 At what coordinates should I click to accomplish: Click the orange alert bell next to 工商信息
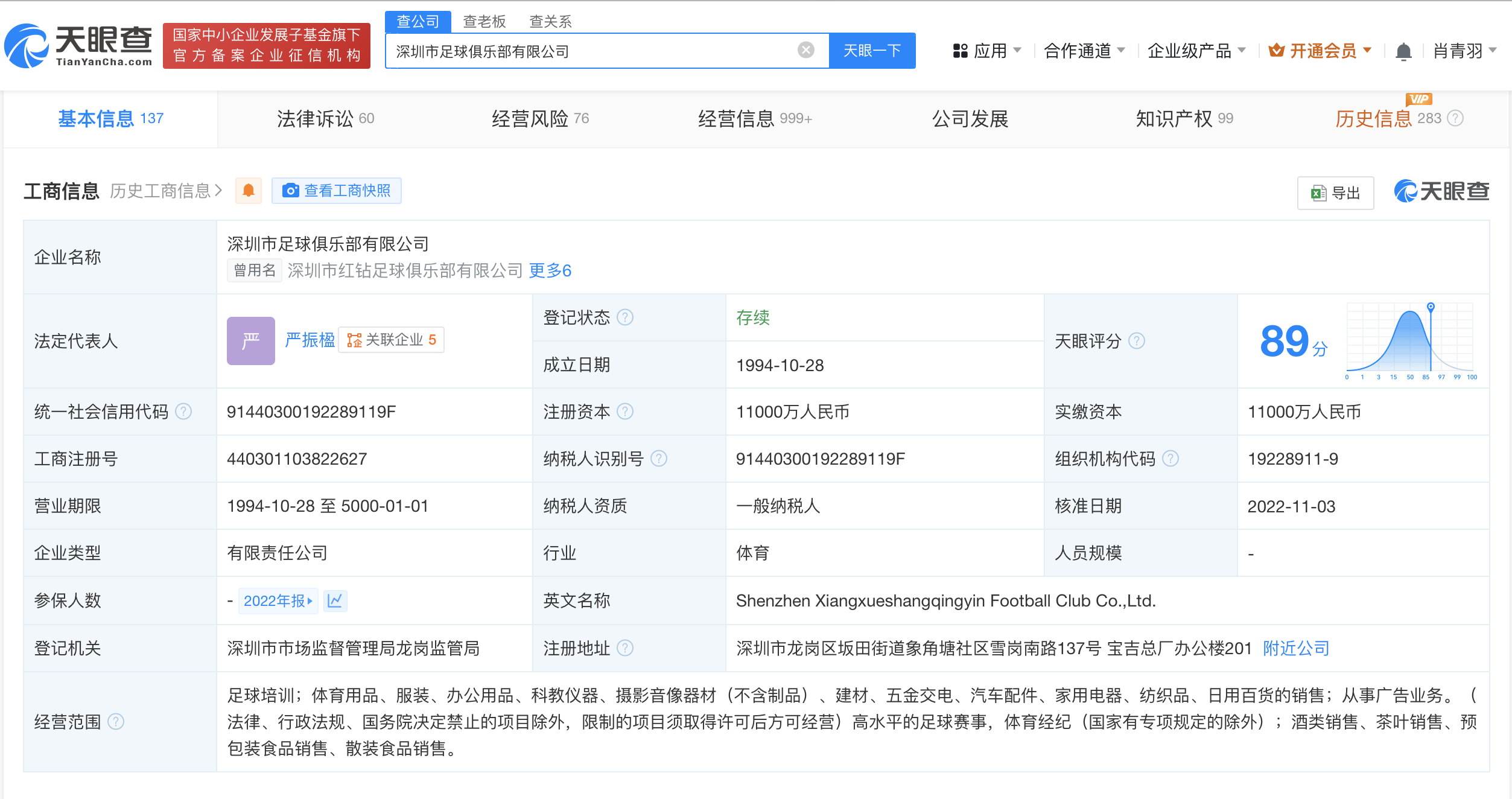(248, 191)
